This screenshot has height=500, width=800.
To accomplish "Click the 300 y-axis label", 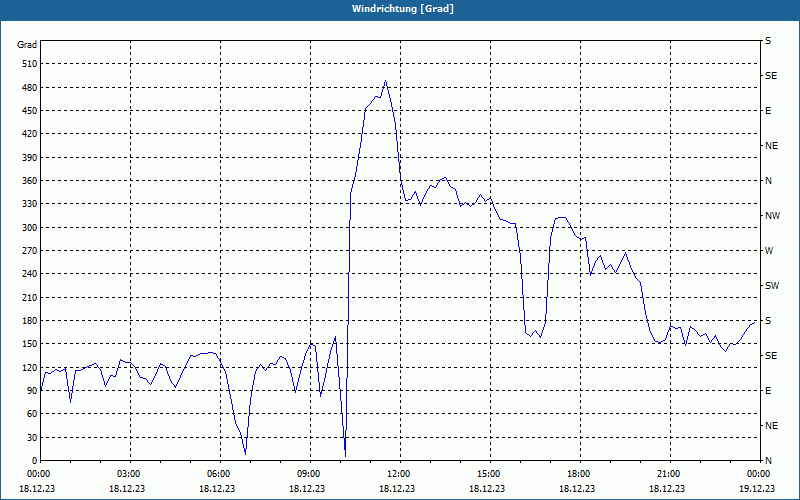I will (x=30, y=228).
